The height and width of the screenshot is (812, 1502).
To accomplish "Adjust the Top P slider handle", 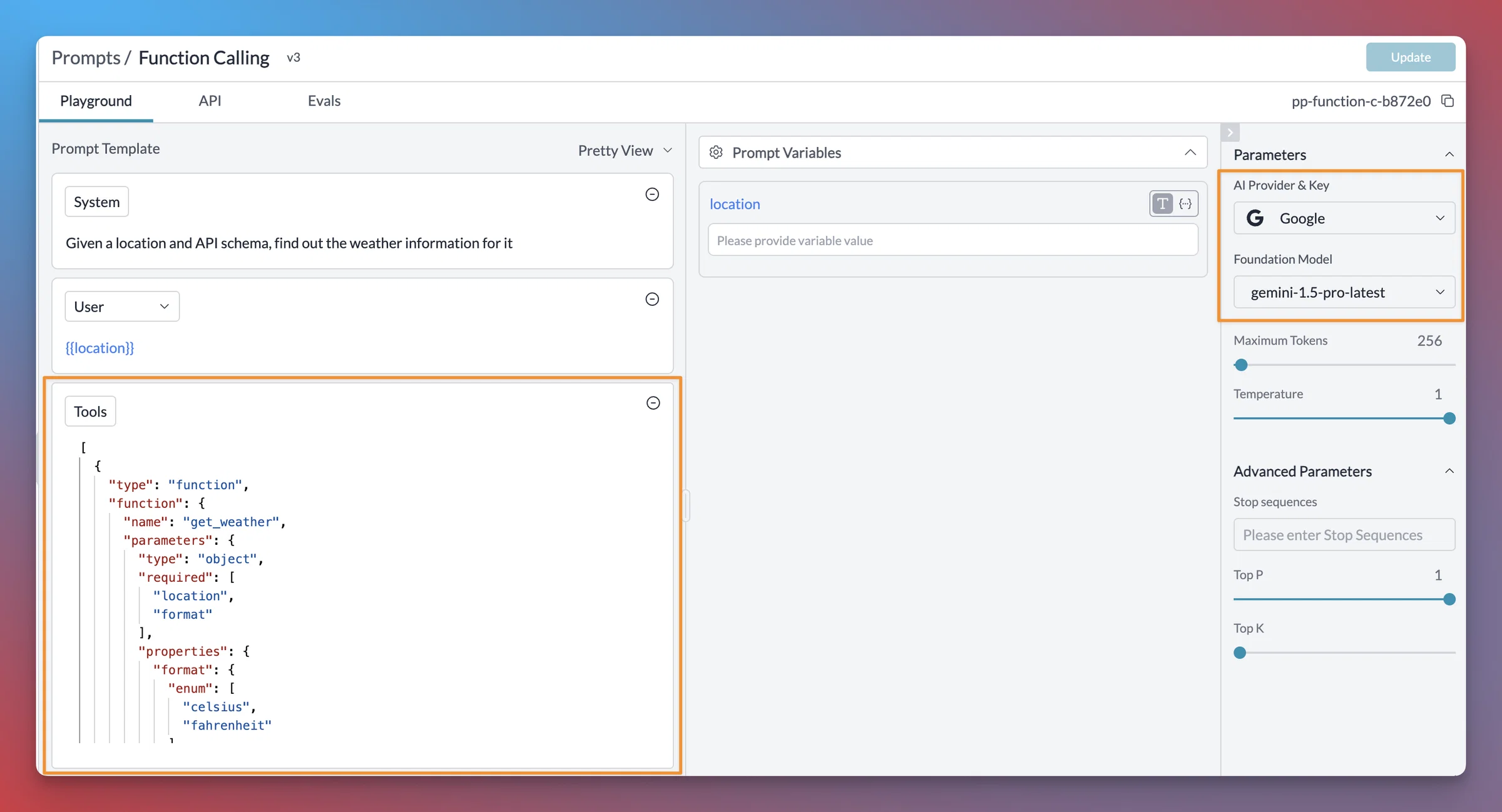I will click(1449, 599).
